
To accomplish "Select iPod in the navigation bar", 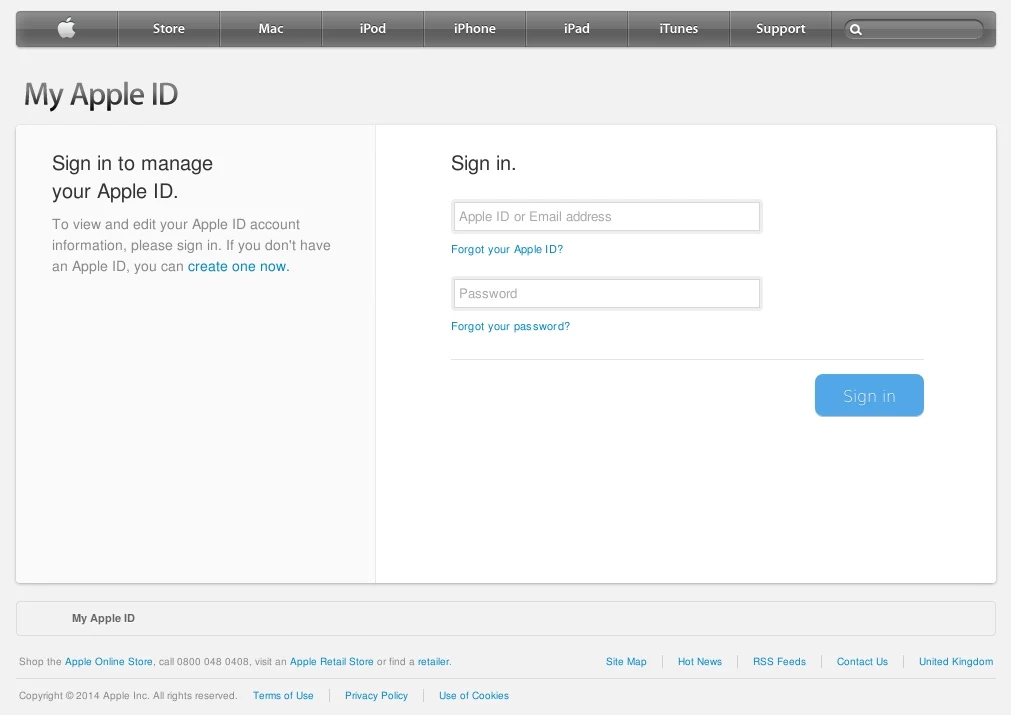I will (x=373, y=28).
